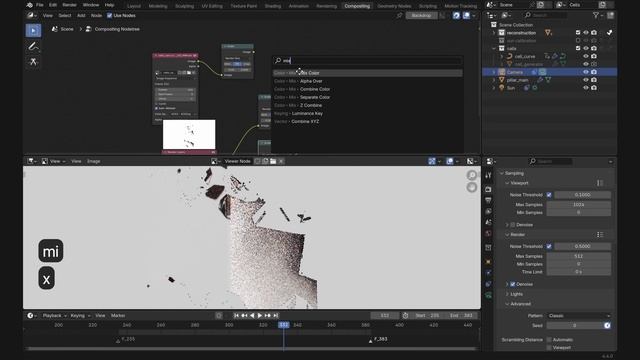The width and height of the screenshot is (640, 360).
Task: Click the Max Samples field in Viewport section
Action: [x=579, y=204]
